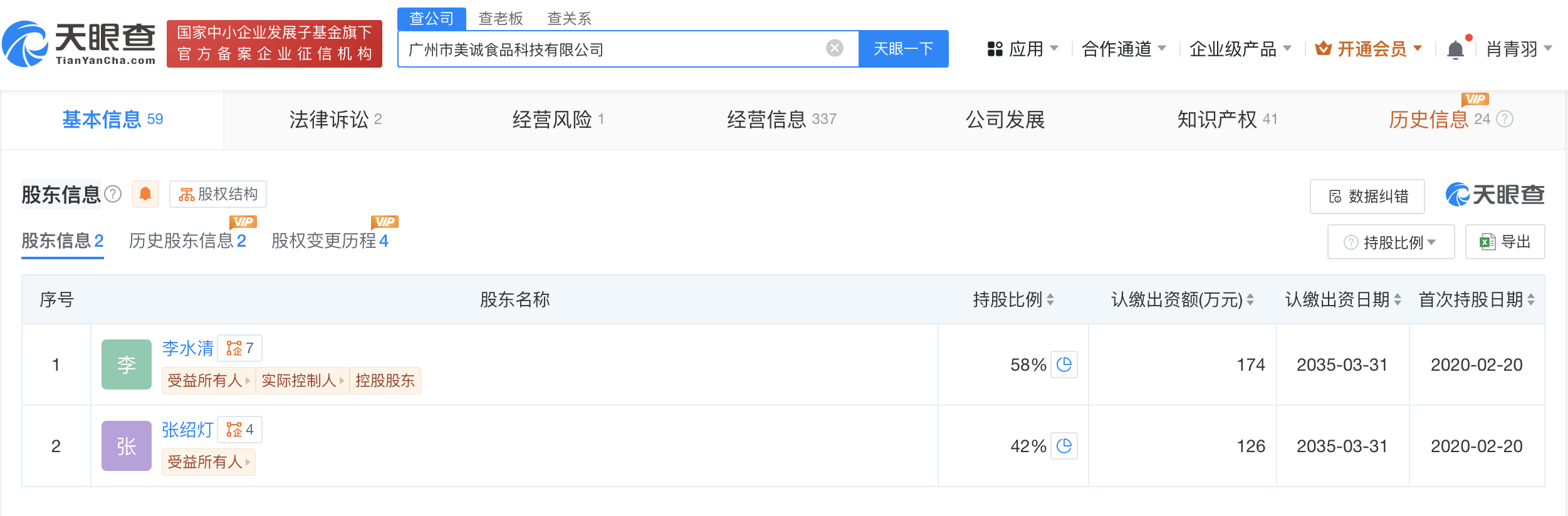The height and width of the screenshot is (516, 1568).
Task: Switch to the 法律诉讼 tab
Action: pos(335,119)
